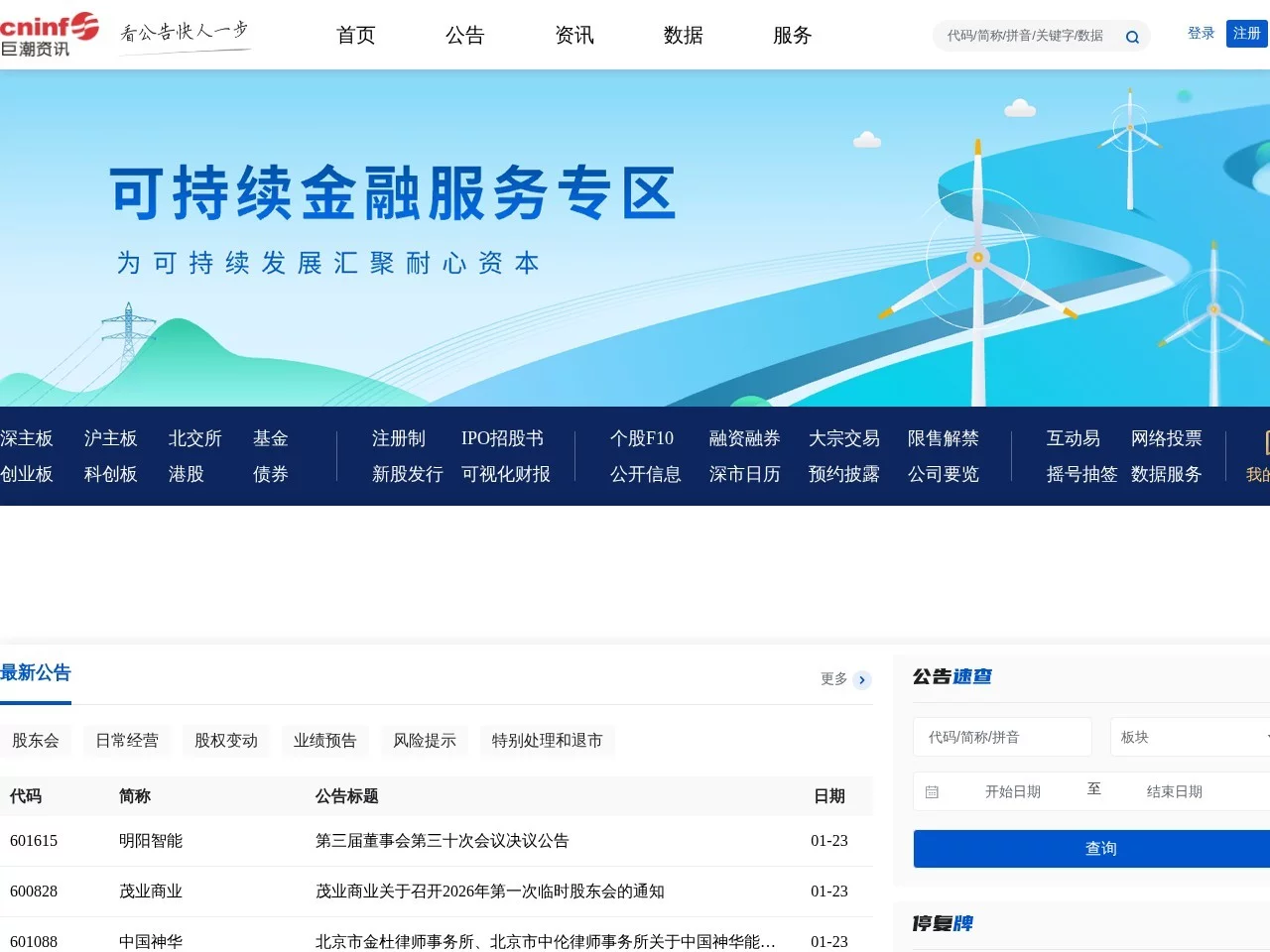Click the 登录 link
Image resolution: width=1270 pixels, height=952 pixels.
(1201, 33)
